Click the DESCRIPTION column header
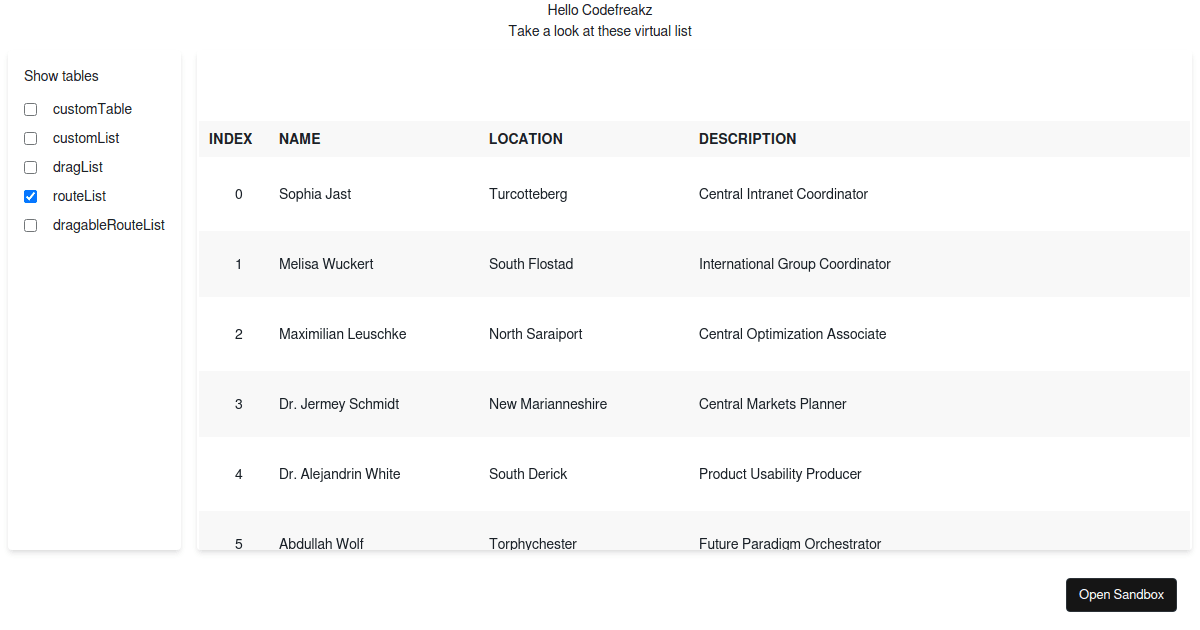The height and width of the screenshot is (630, 1200). 748,138
